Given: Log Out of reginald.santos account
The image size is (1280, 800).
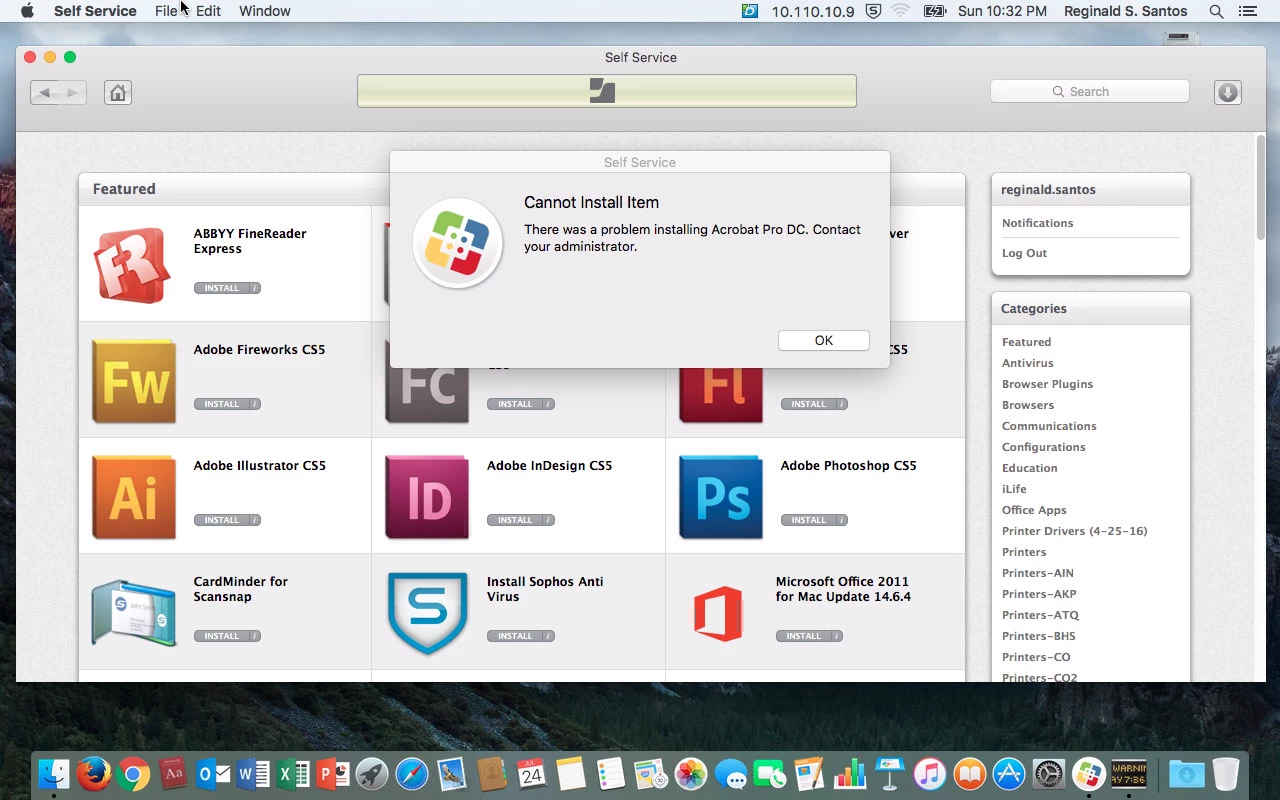Looking at the screenshot, I should pos(1024,253).
